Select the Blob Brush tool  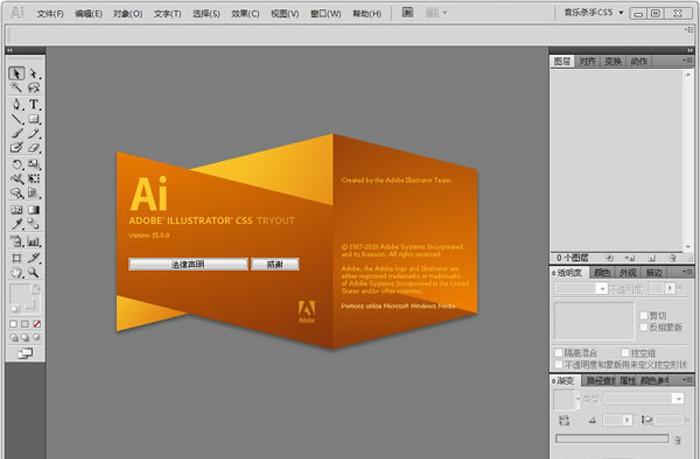17,147
